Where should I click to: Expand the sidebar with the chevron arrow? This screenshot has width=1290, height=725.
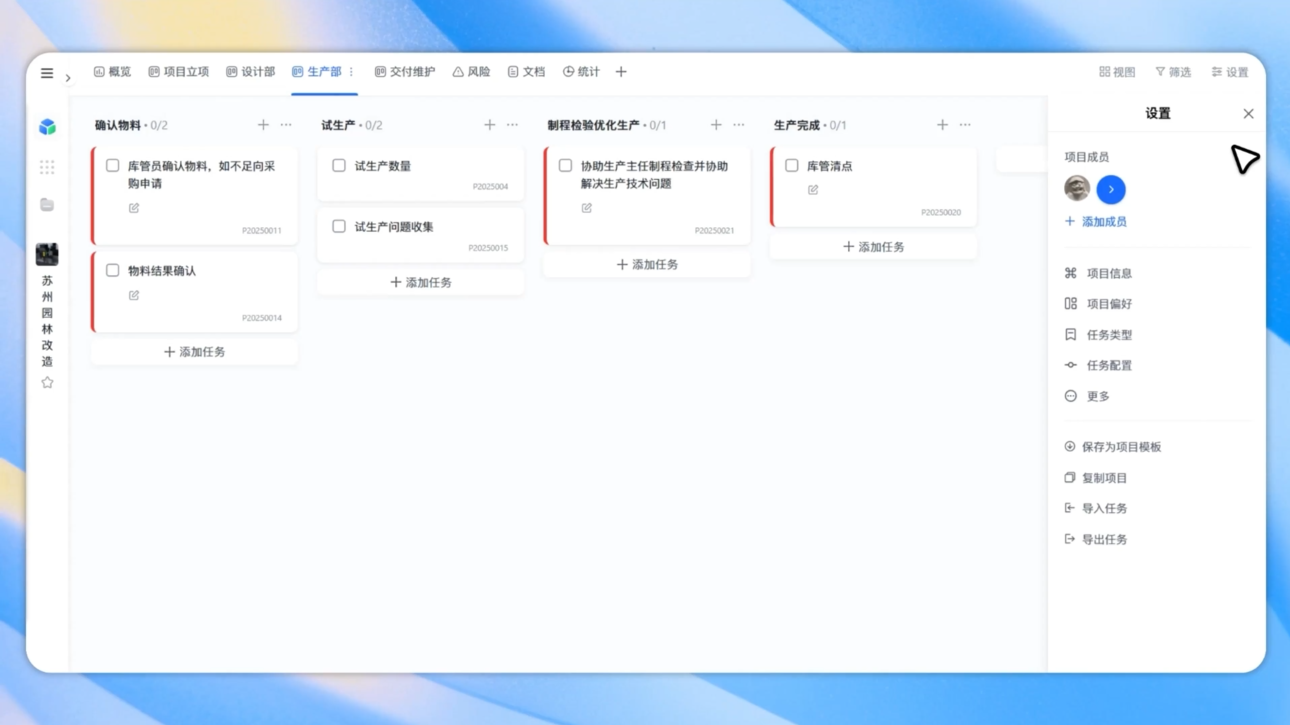point(68,78)
